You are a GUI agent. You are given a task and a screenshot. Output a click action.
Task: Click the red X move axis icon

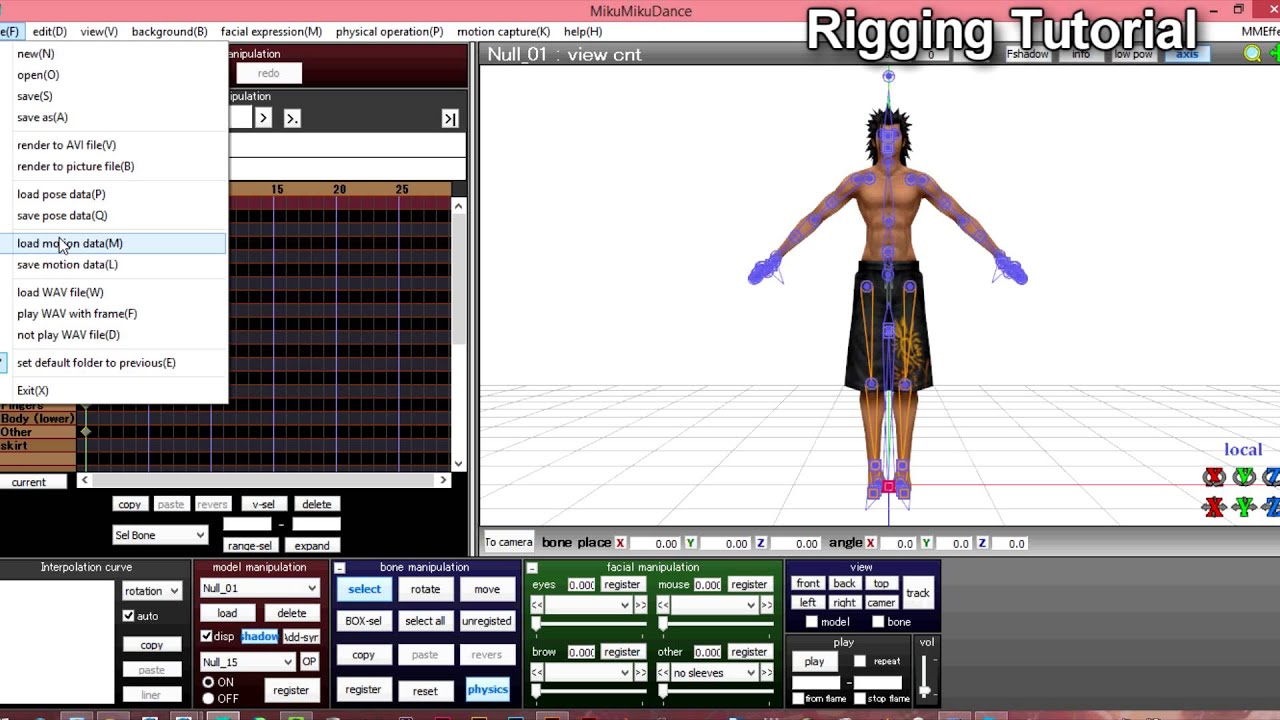pyautogui.click(x=1214, y=507)
